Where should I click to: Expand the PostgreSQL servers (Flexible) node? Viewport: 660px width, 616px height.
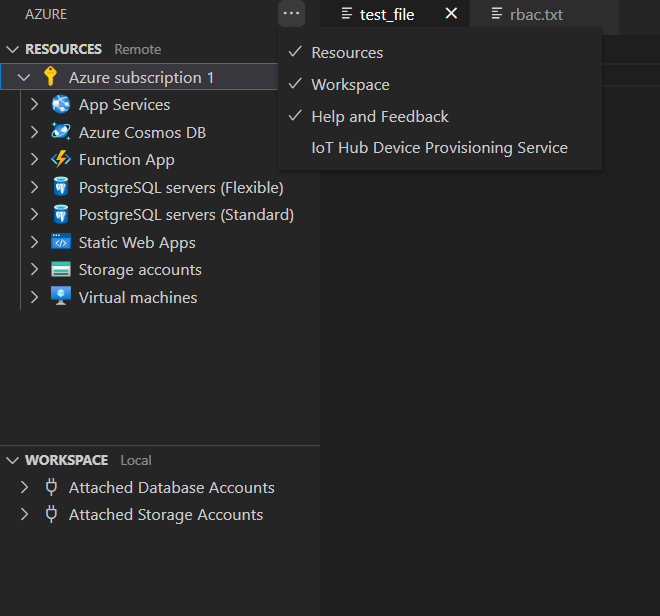pos(35,187)
